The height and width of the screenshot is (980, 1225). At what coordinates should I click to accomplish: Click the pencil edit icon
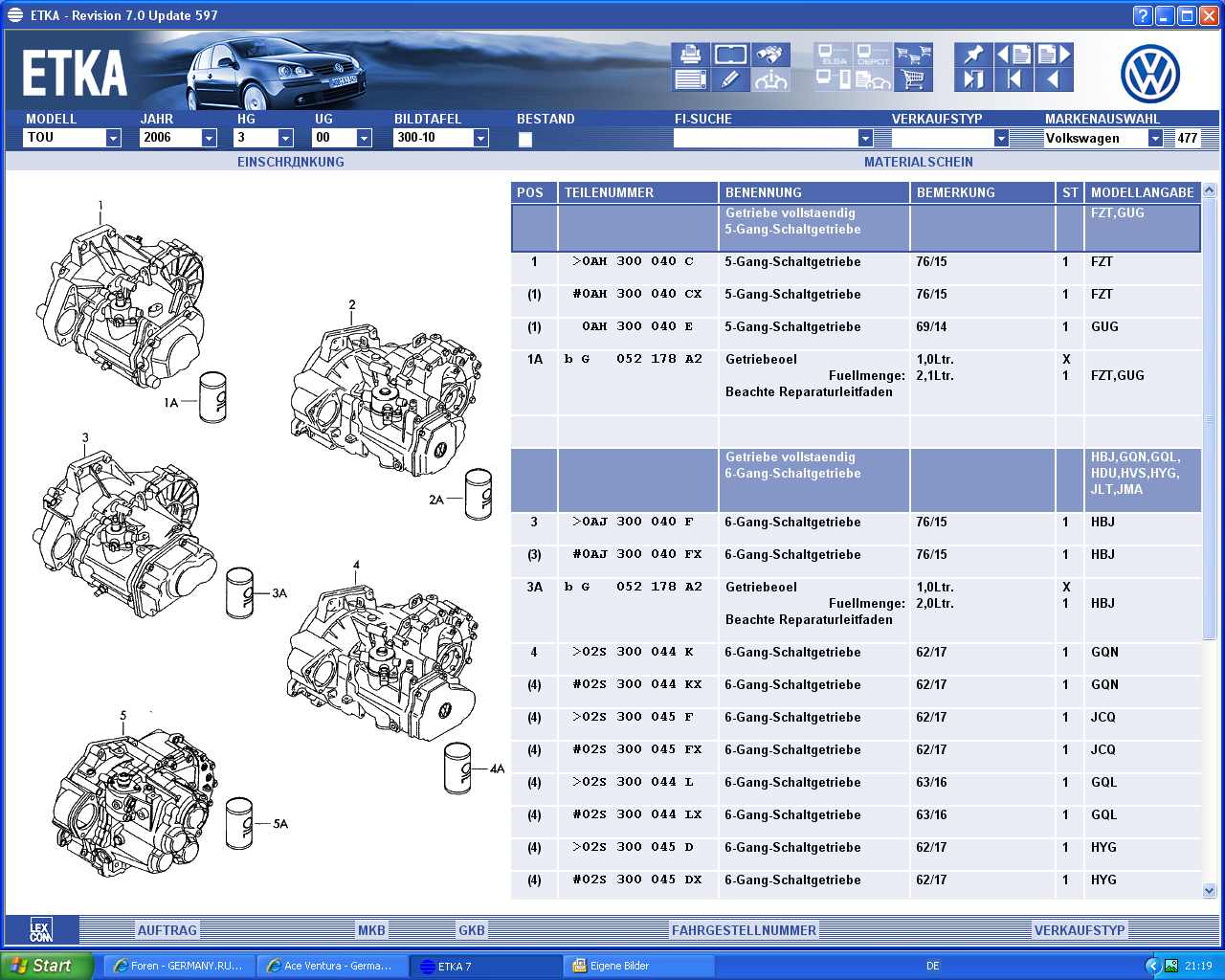729,80
